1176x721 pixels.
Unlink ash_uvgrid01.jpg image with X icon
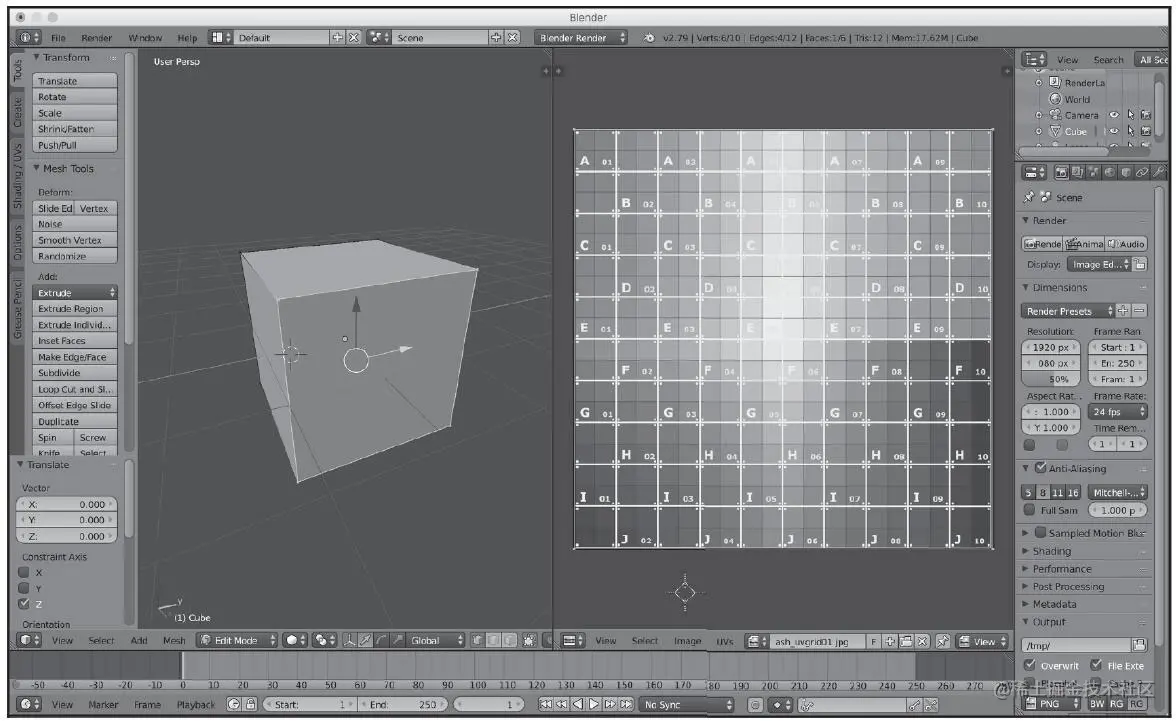(x=922, y=641)
